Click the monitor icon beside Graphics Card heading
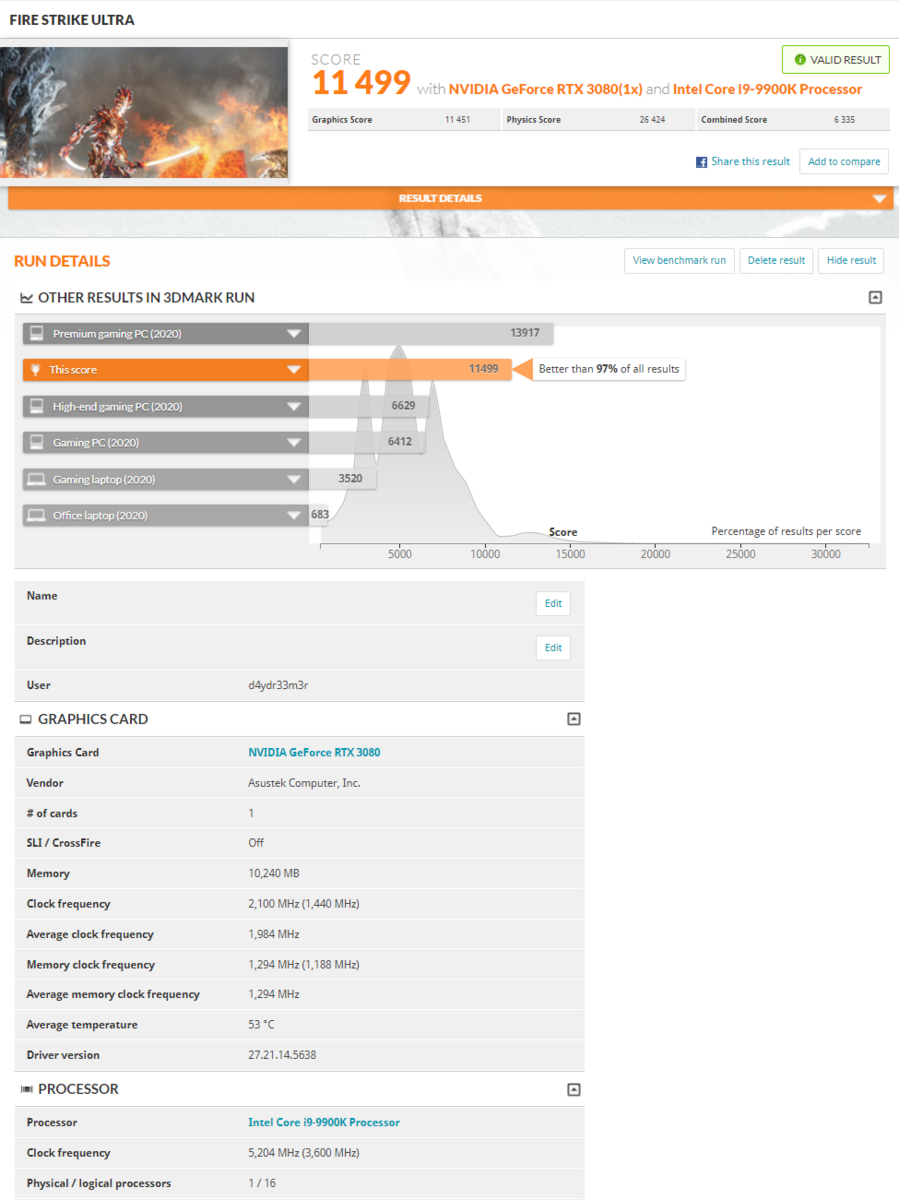Image resolution: width=899 pixels, height=1200 pixels. (26, 720)
